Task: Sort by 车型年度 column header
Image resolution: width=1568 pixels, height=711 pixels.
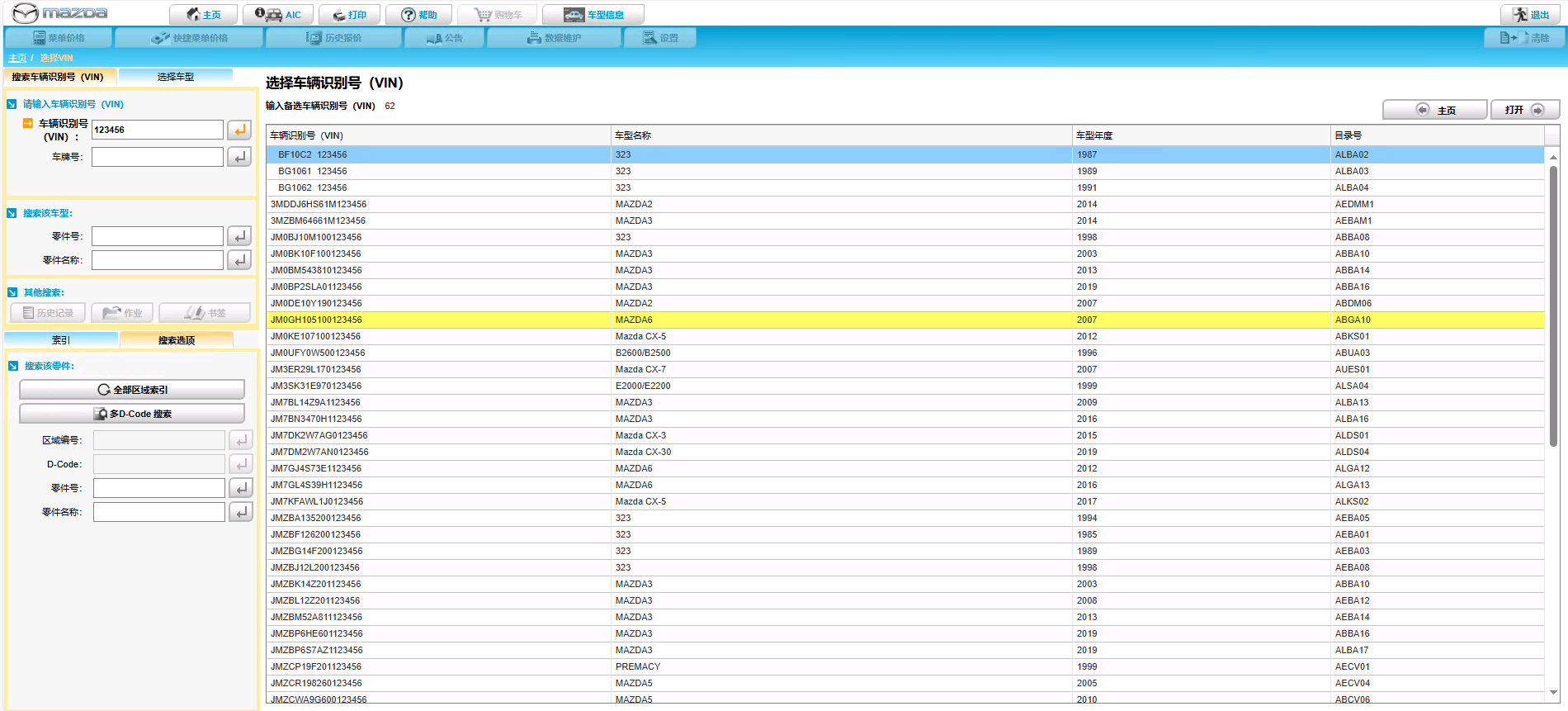Action: click(1202, 135)
